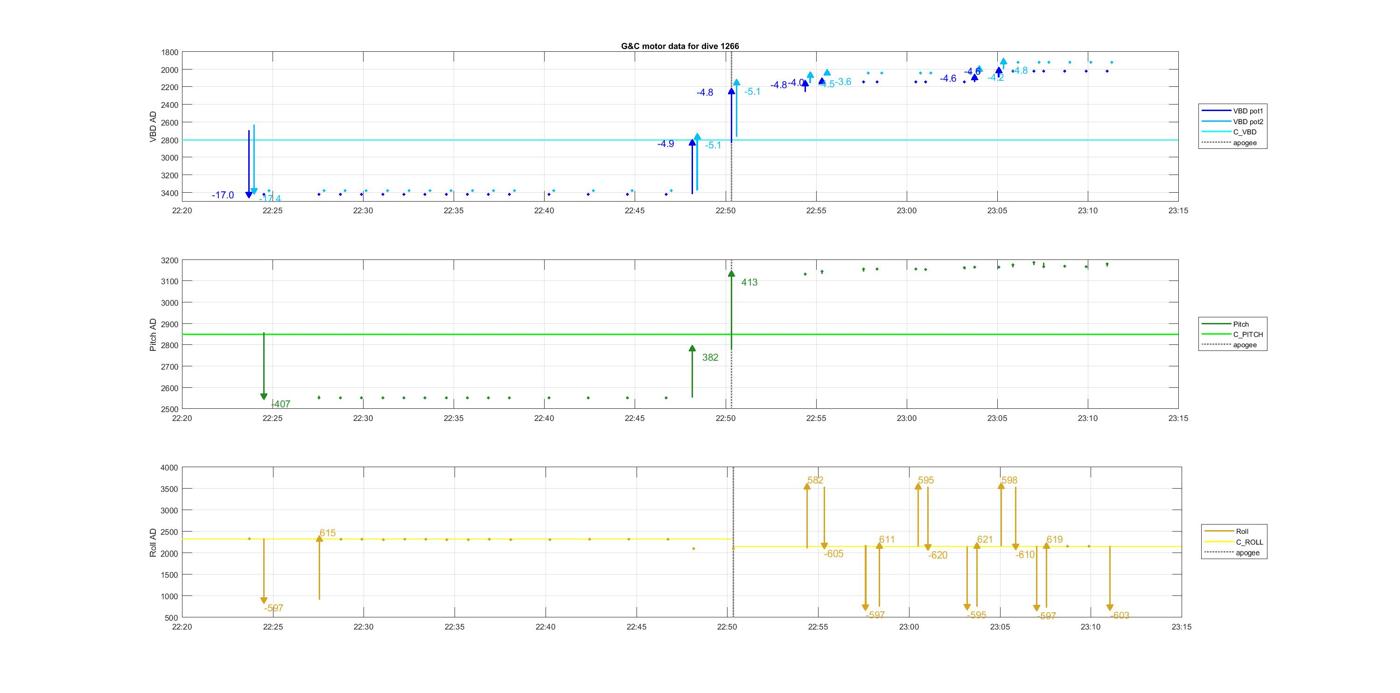Click the "-620" label in the Roll plot
The width and height of the screenshot is (1400, 693).
pyautogui.click(x=938, y=555)
